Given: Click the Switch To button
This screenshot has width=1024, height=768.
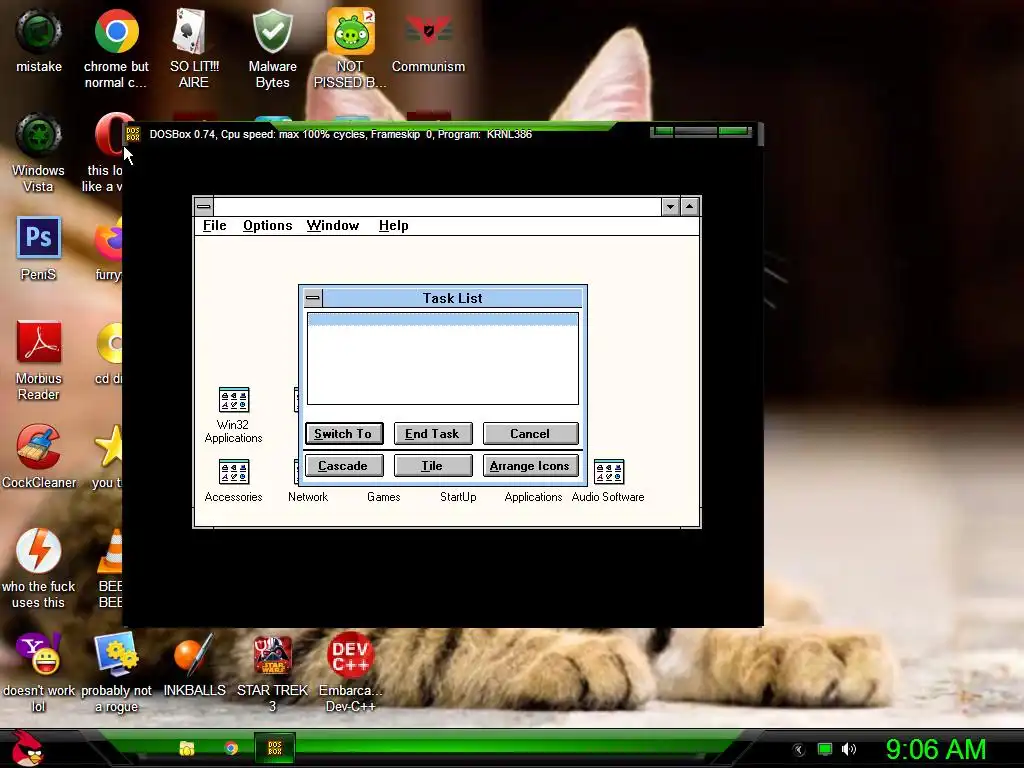Looking at the screenshot, I should click(x=344, y=434).
